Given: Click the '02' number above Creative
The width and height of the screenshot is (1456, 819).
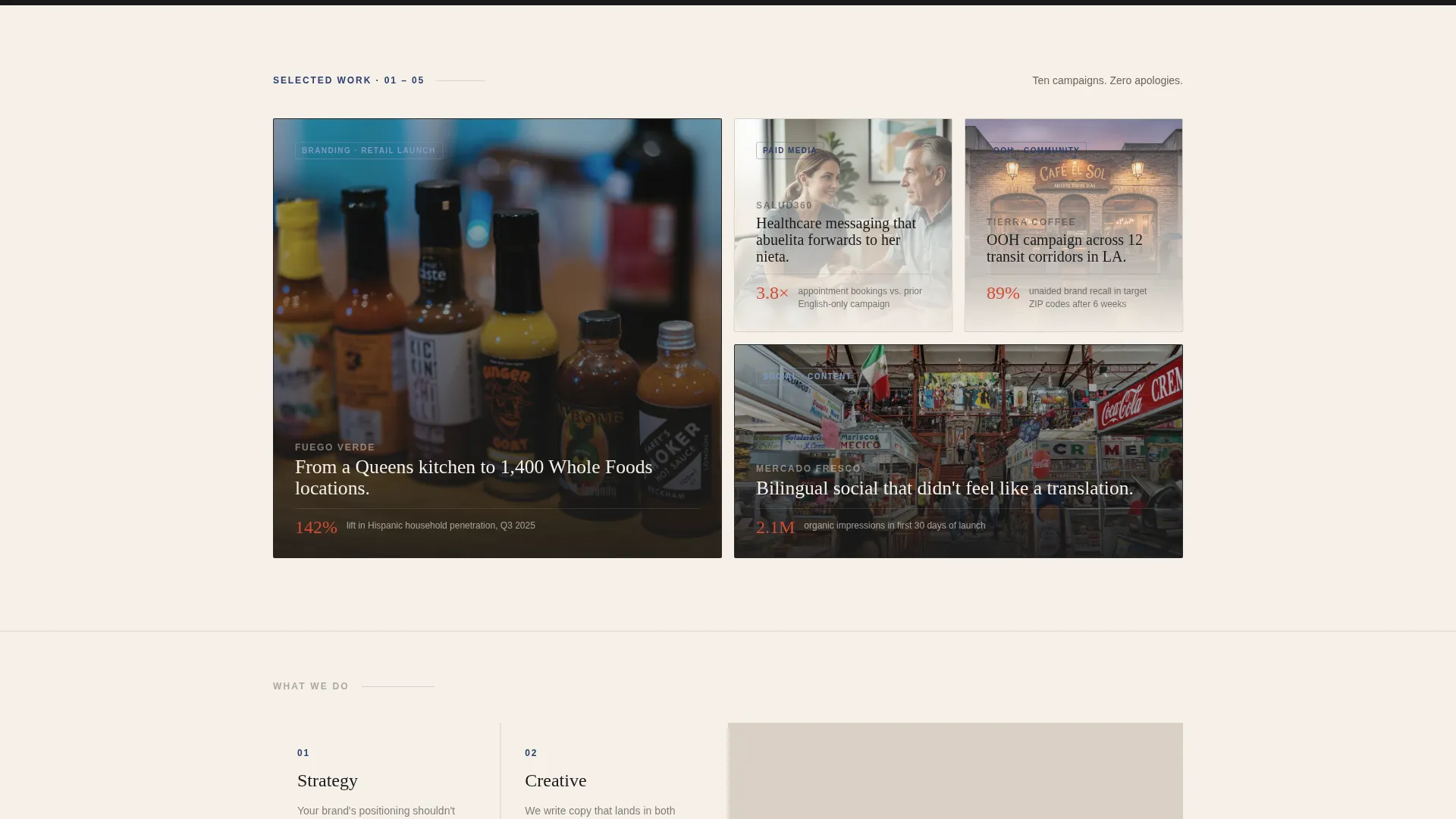Looking at the screenshot, I should pyautogui.click(x=531, y=753).
